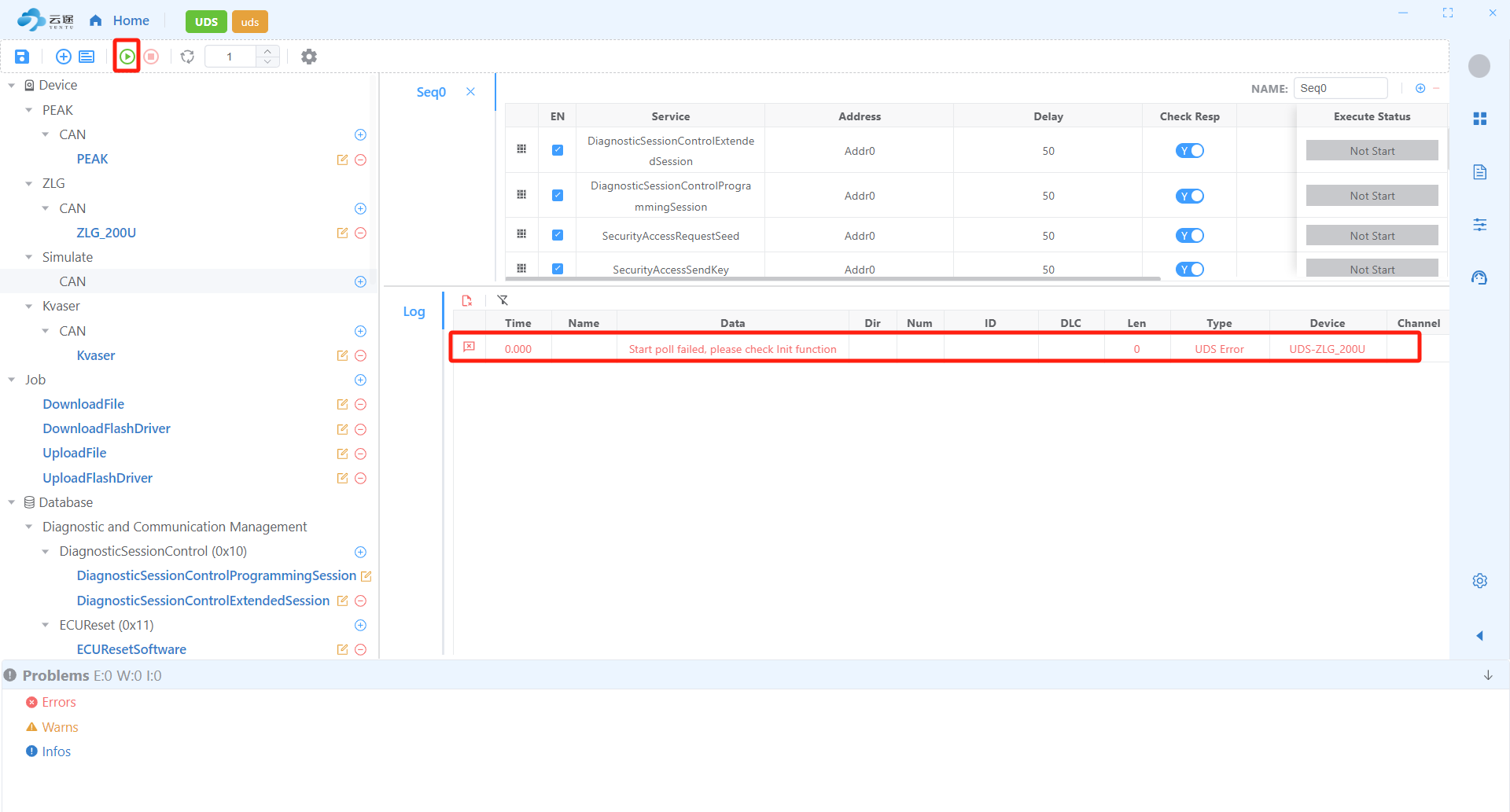Click the red Stop sequence icon
The width and height of the screenshot is (1510, 812).
click(151, 57)
